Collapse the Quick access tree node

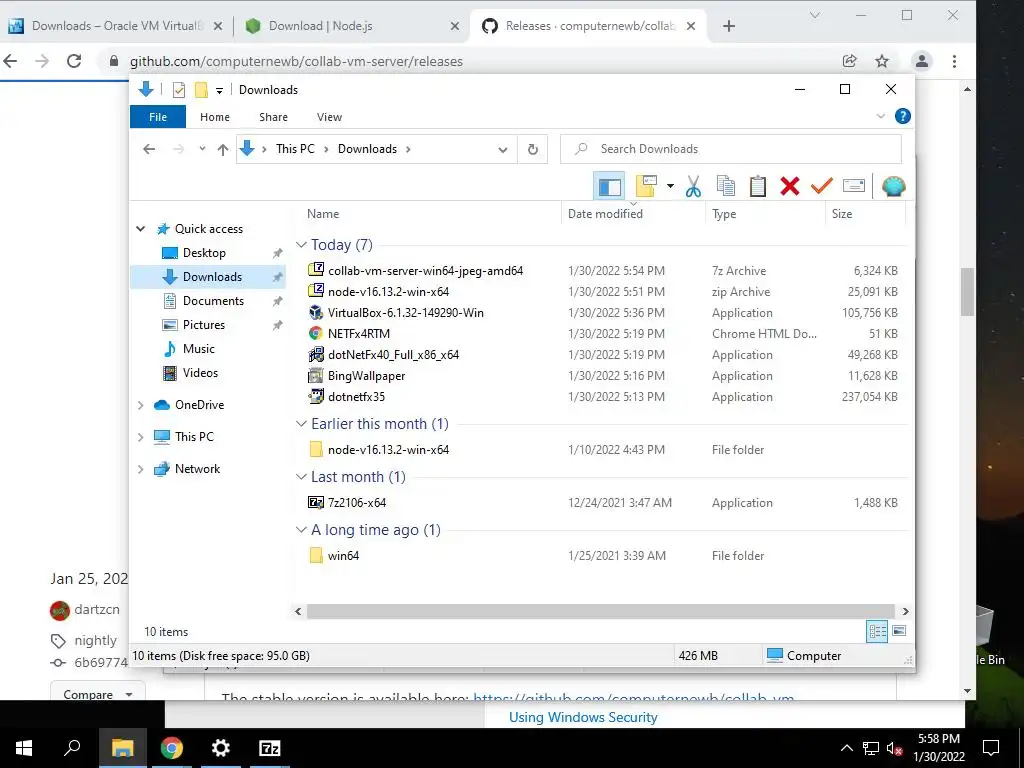[140, 229]
